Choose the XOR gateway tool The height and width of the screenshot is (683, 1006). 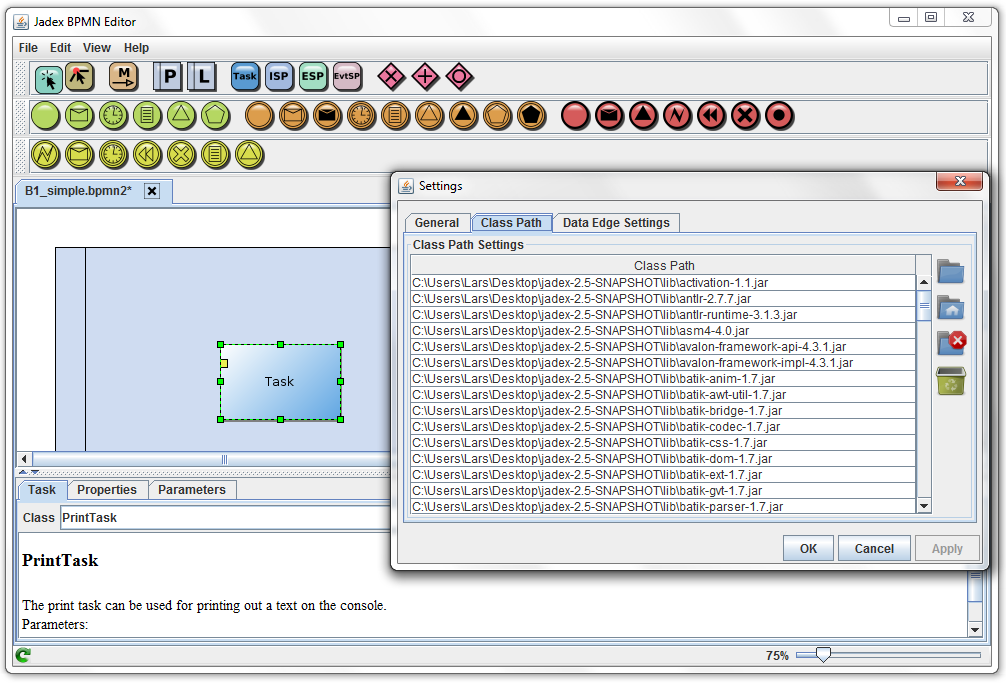392,77
